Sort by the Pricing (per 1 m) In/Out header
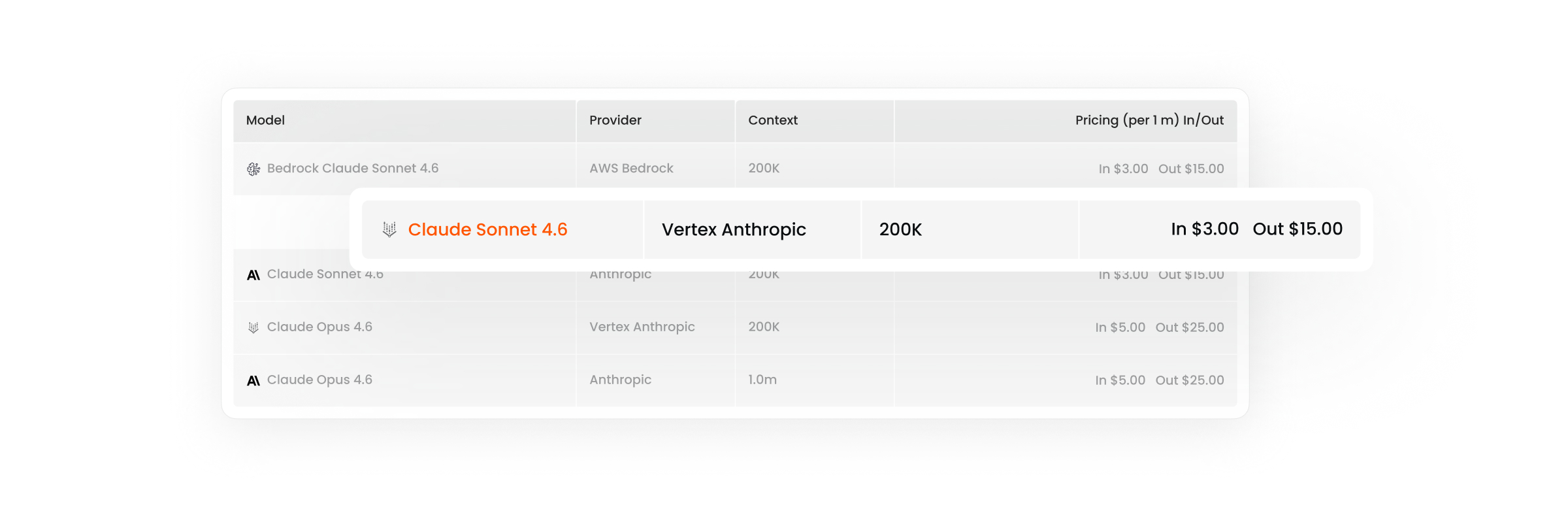 [x=1149, y=120]
